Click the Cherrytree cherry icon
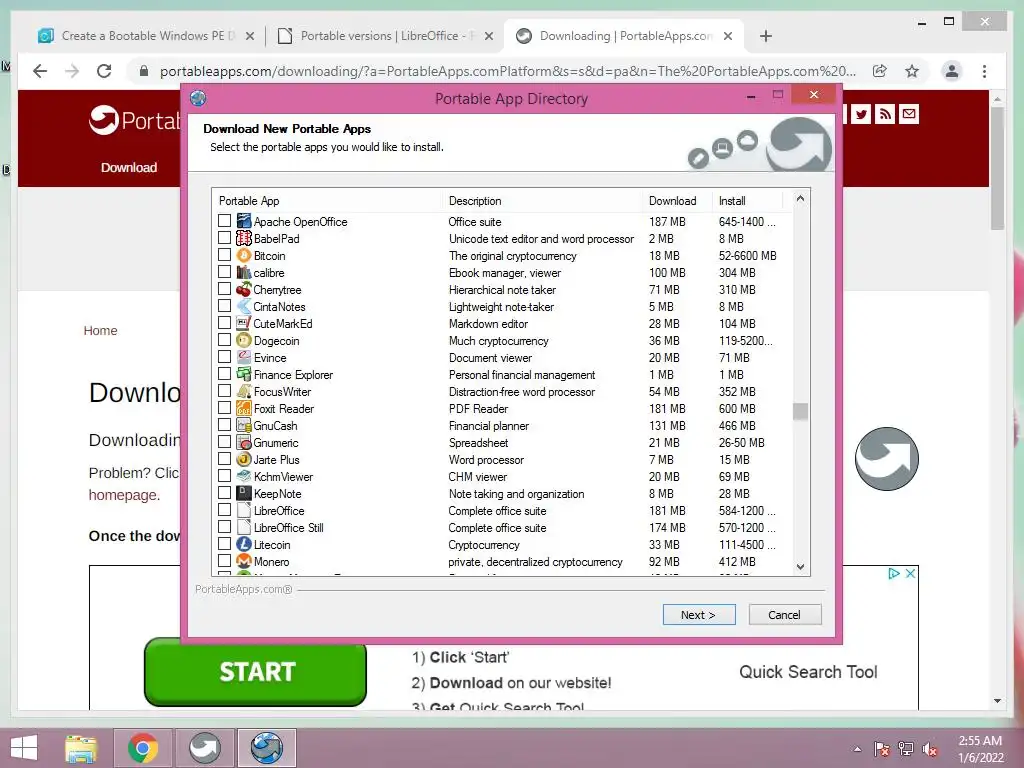This screenshot has height=768, width=1024. point(244,289)
